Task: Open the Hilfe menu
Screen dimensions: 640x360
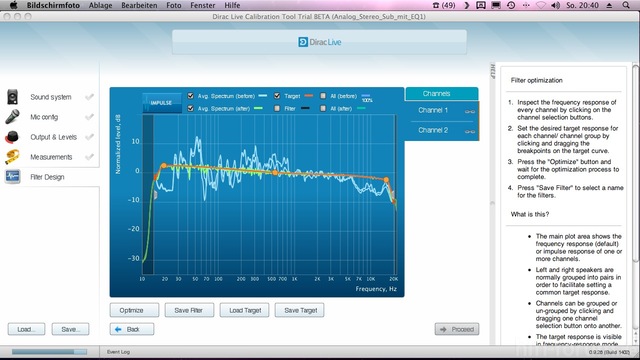Action: click(232, 5)
